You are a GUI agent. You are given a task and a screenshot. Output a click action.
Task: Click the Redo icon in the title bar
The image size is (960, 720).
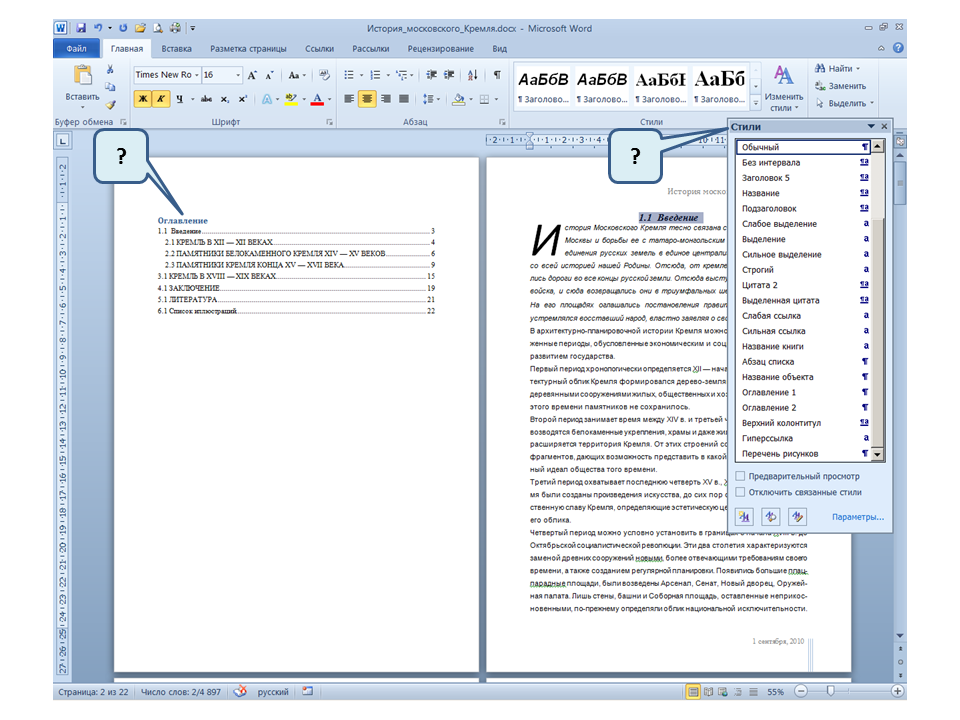click(x=123, y=28)
